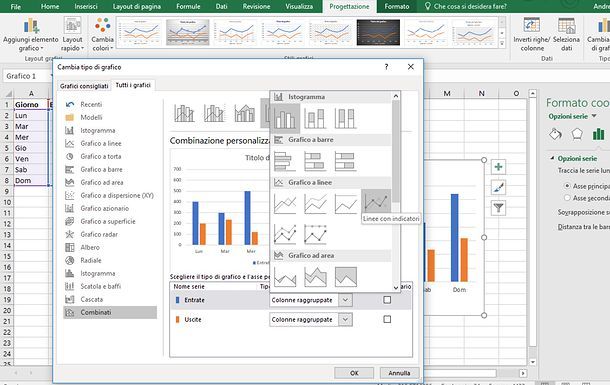
Task: Expand Opzioni serie dropdown arrow in pane header
Action: pyautogui.click(x=594, y=116)
